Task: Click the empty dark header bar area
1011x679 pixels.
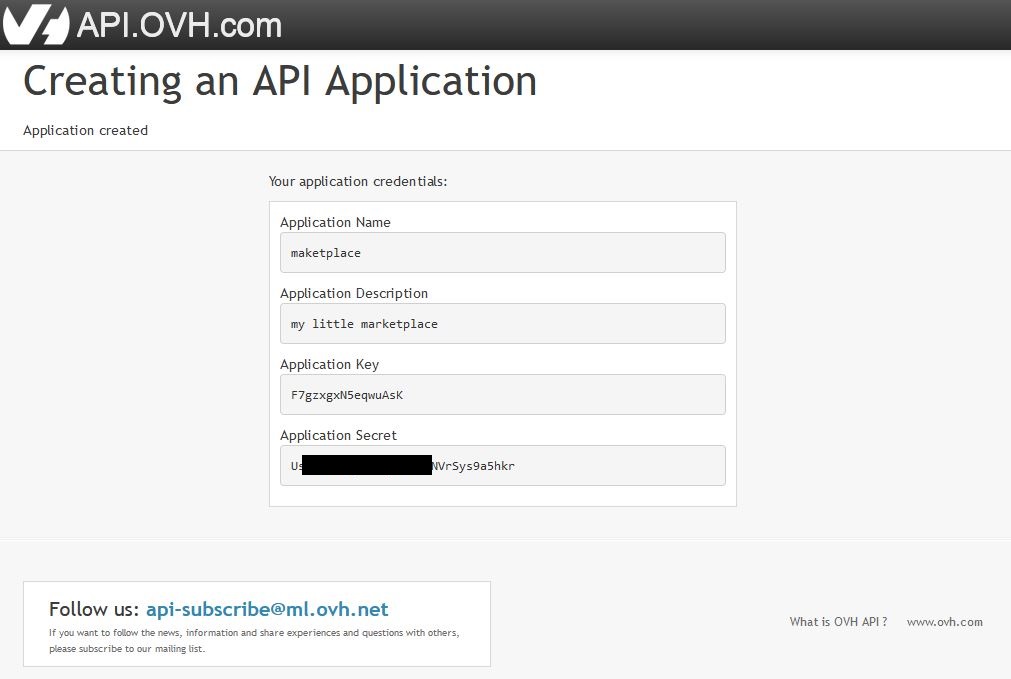Action: (650, 24)
